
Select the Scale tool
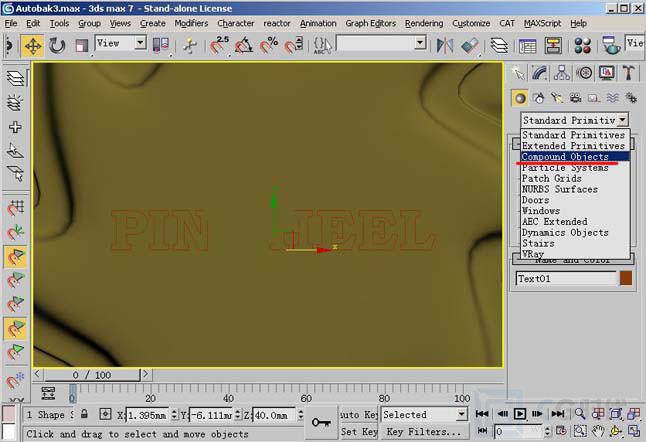click(x=81, y=45)
